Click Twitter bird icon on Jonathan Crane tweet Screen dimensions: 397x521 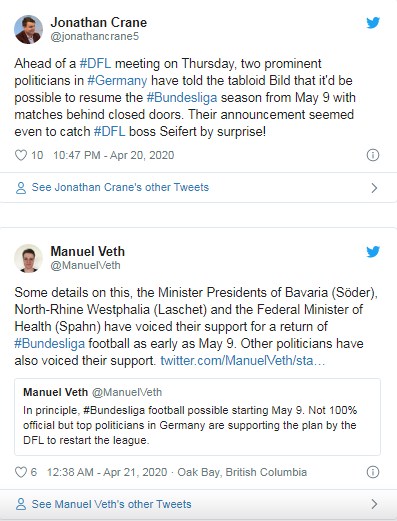(373, 23)
